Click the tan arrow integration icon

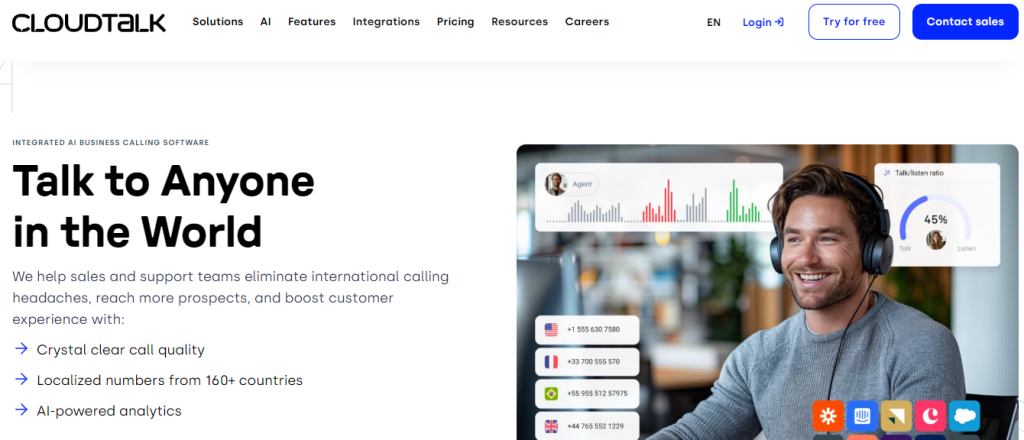coord(896,415)
